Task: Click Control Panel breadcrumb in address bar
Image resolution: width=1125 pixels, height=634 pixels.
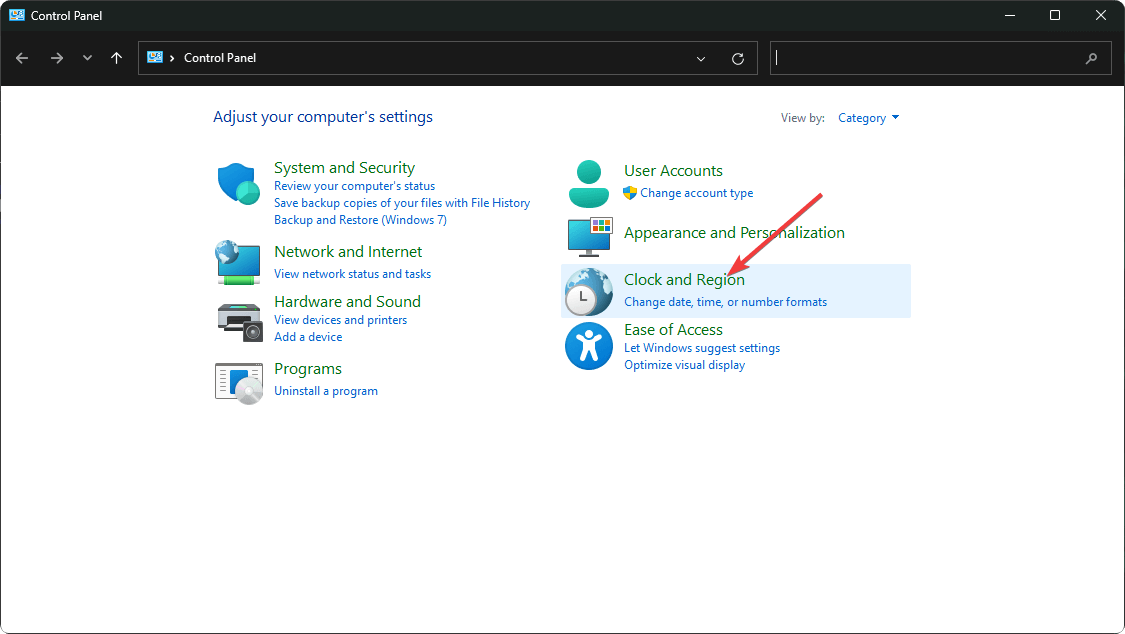Action: click(x=220, y=58)
